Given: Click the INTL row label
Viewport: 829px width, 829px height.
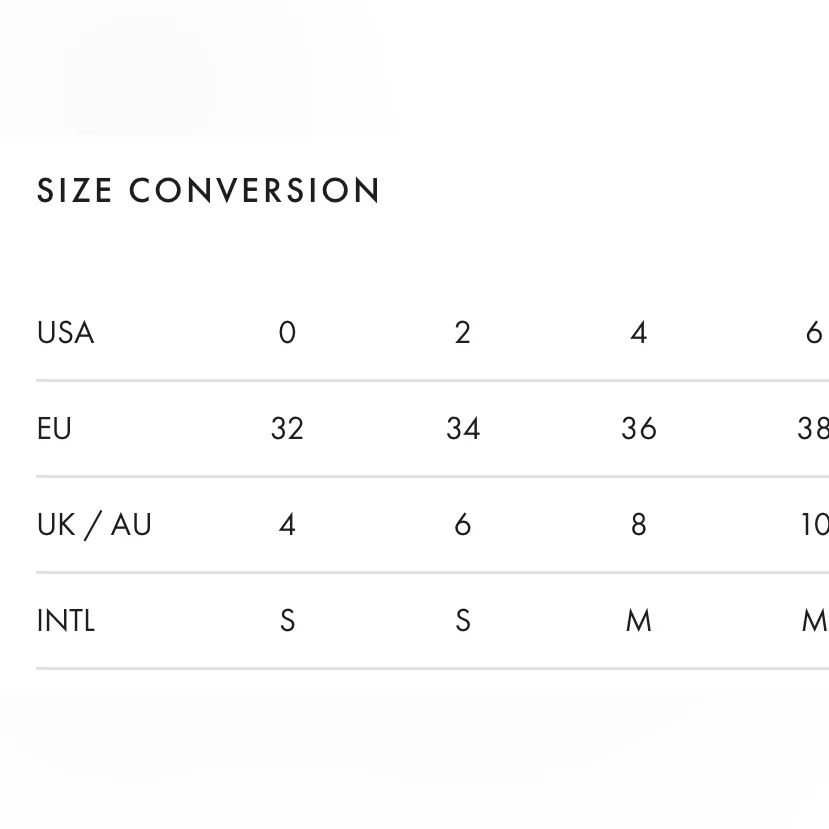Looking at the screenshot, I should [66, 620].
